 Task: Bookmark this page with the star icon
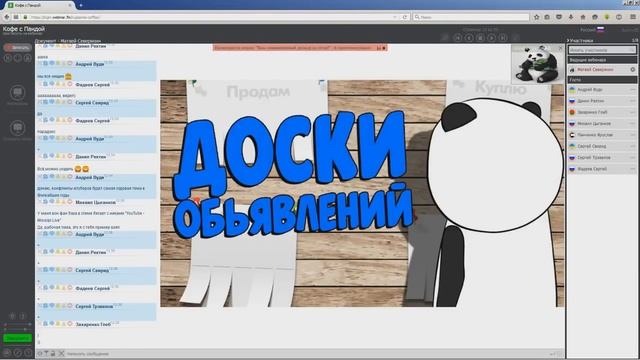point(536,17)
